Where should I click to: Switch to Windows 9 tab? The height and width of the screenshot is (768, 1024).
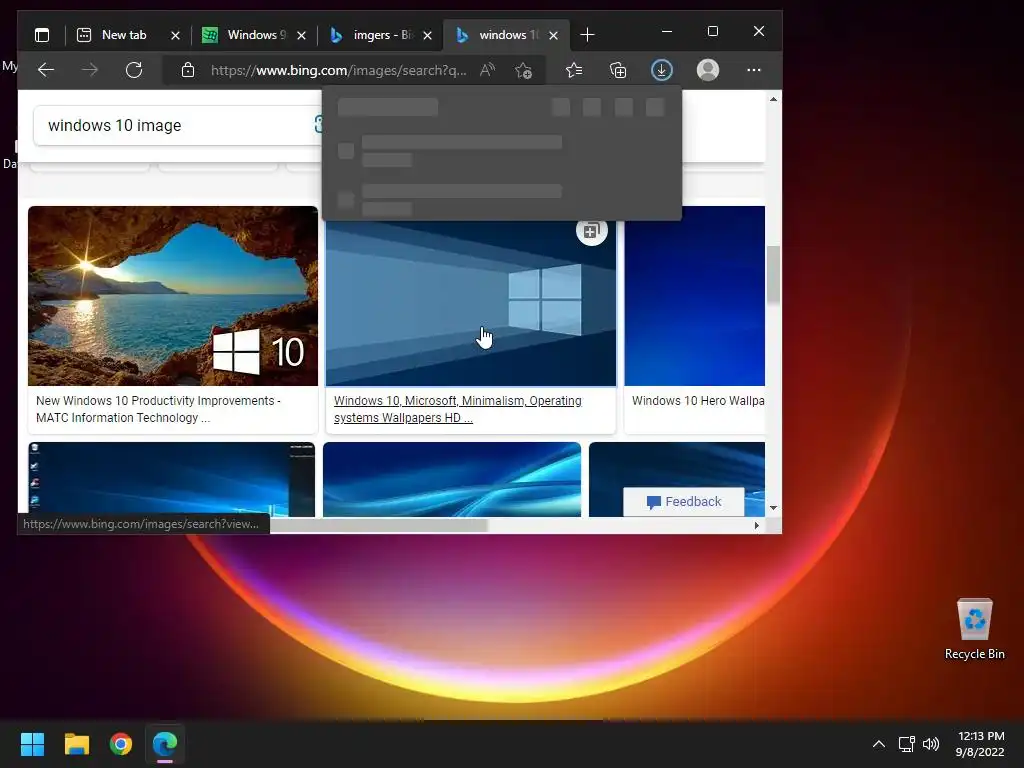[246, 35]
